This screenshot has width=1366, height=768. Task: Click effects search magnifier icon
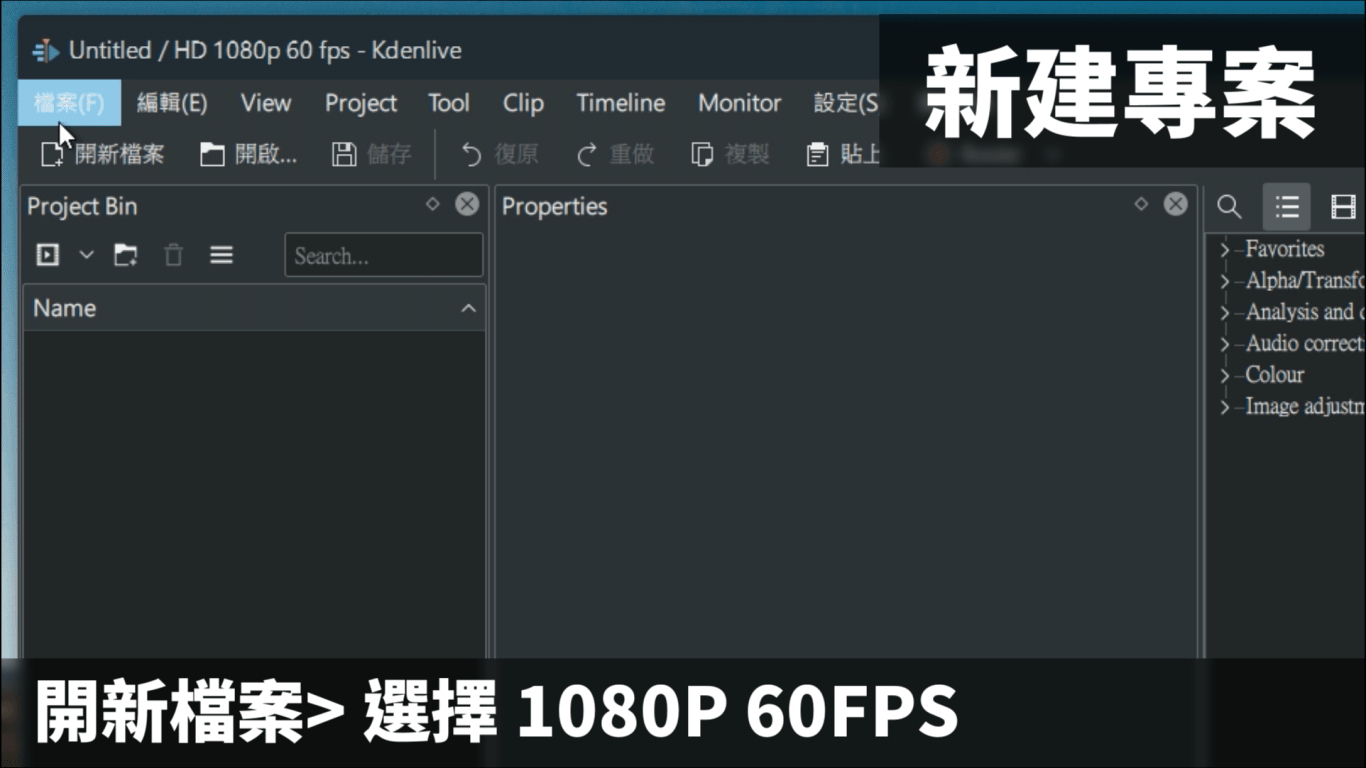tap(1230, 207)
